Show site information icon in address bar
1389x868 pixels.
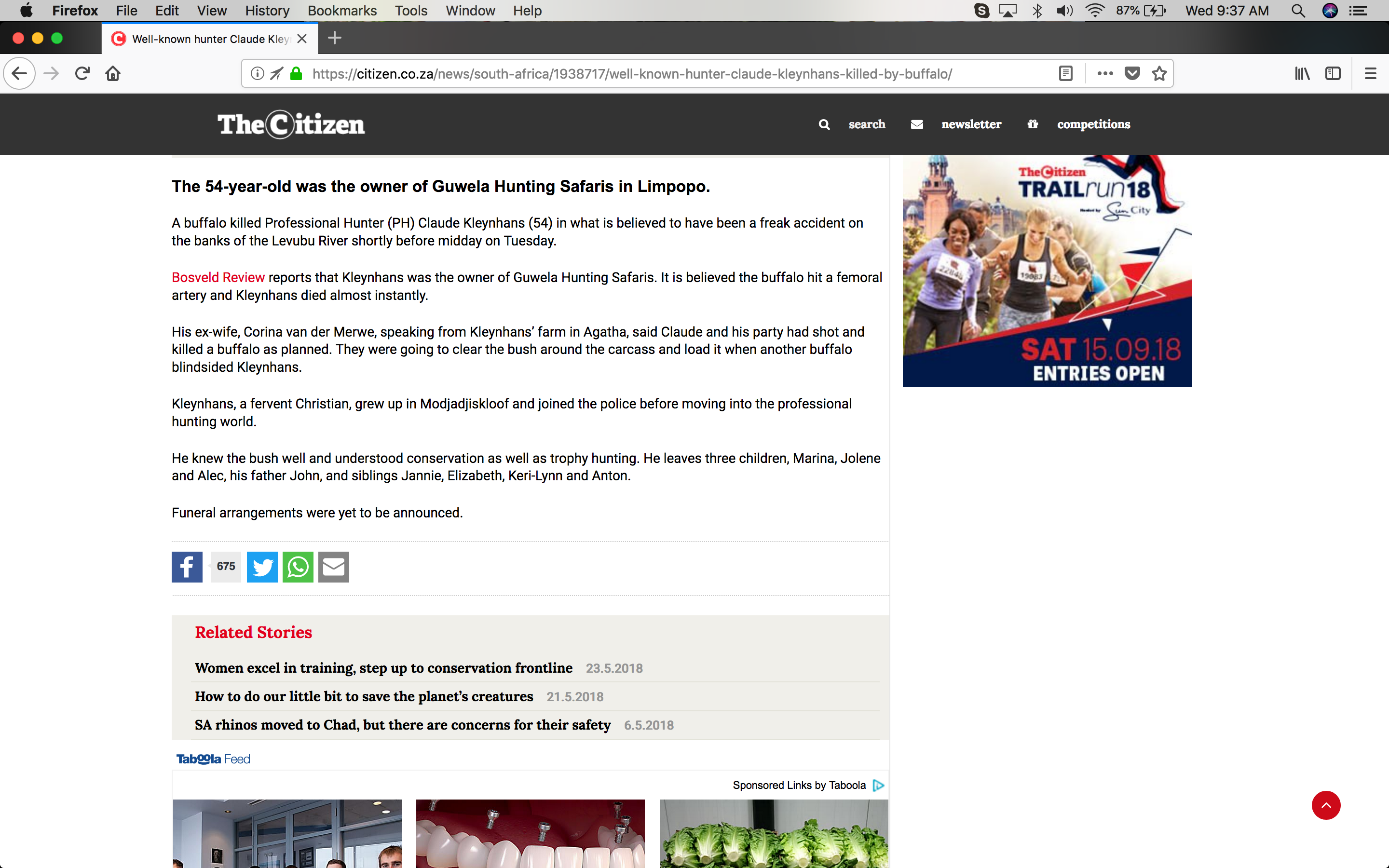pos(258,73)
